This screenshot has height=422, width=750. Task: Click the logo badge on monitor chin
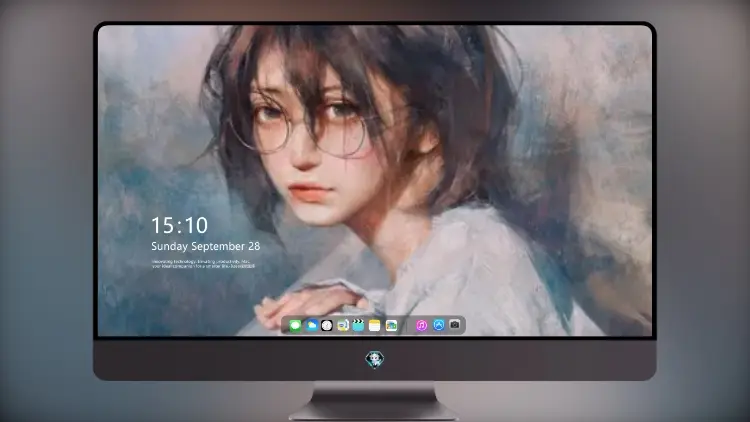(375, 359)
